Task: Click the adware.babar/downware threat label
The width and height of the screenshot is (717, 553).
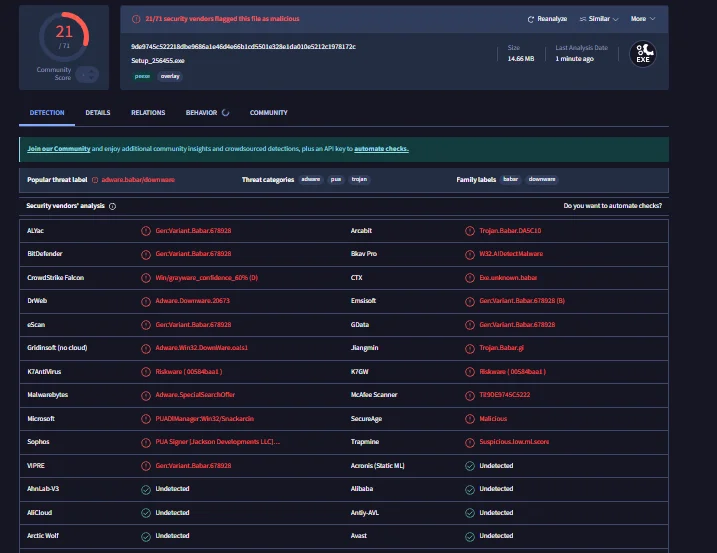Action: pos(138,180)
